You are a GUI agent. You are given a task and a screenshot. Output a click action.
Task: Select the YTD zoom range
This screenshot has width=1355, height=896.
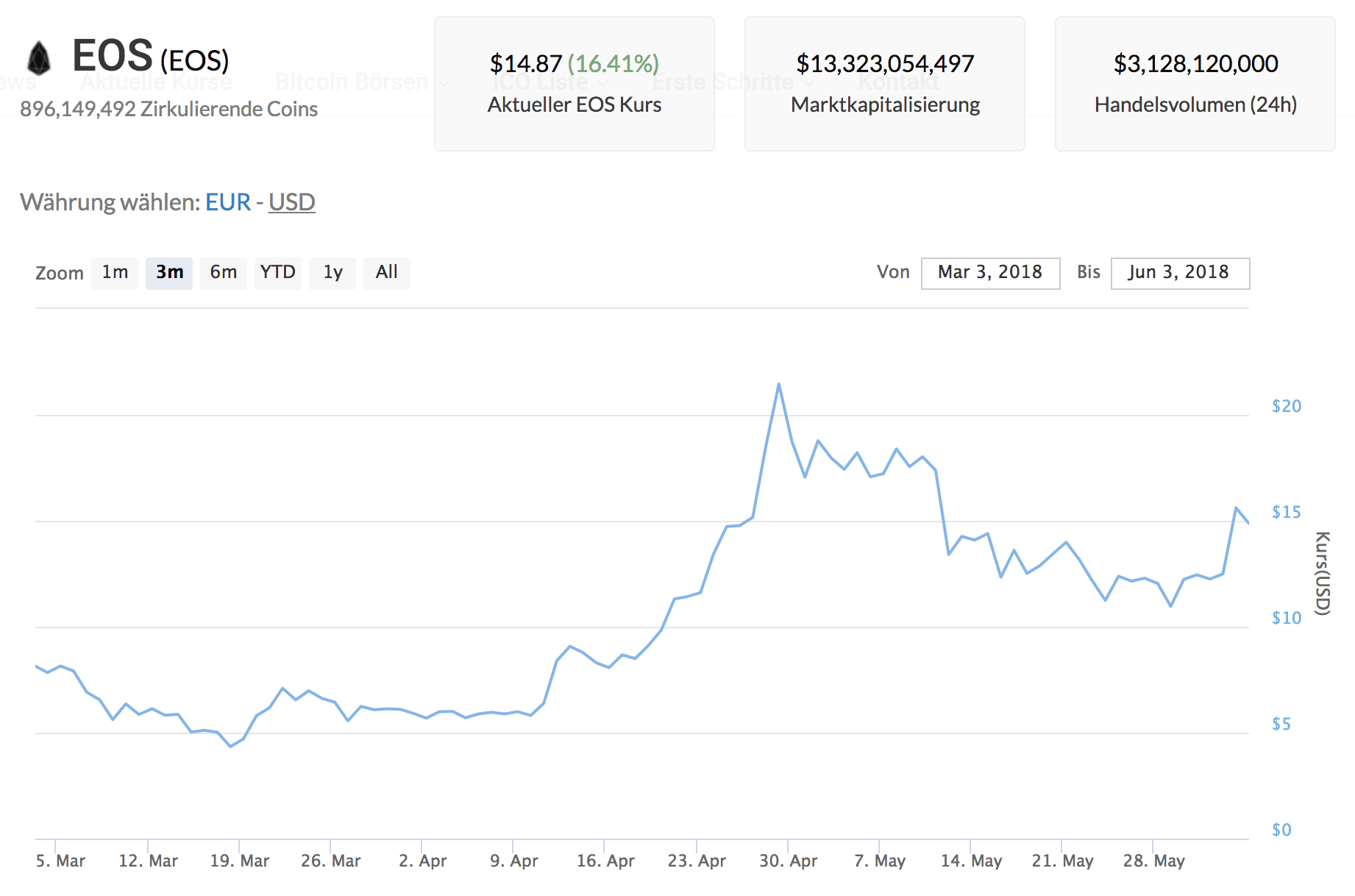tap(278, 273)
